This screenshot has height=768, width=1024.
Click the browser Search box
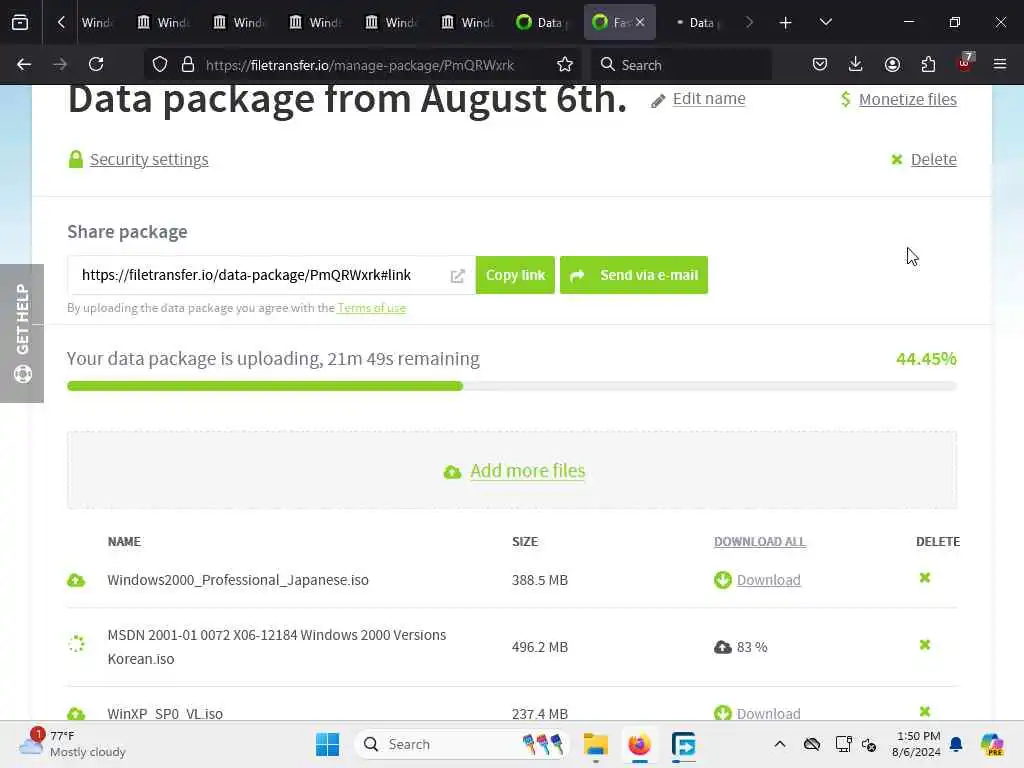pos(680,65)
